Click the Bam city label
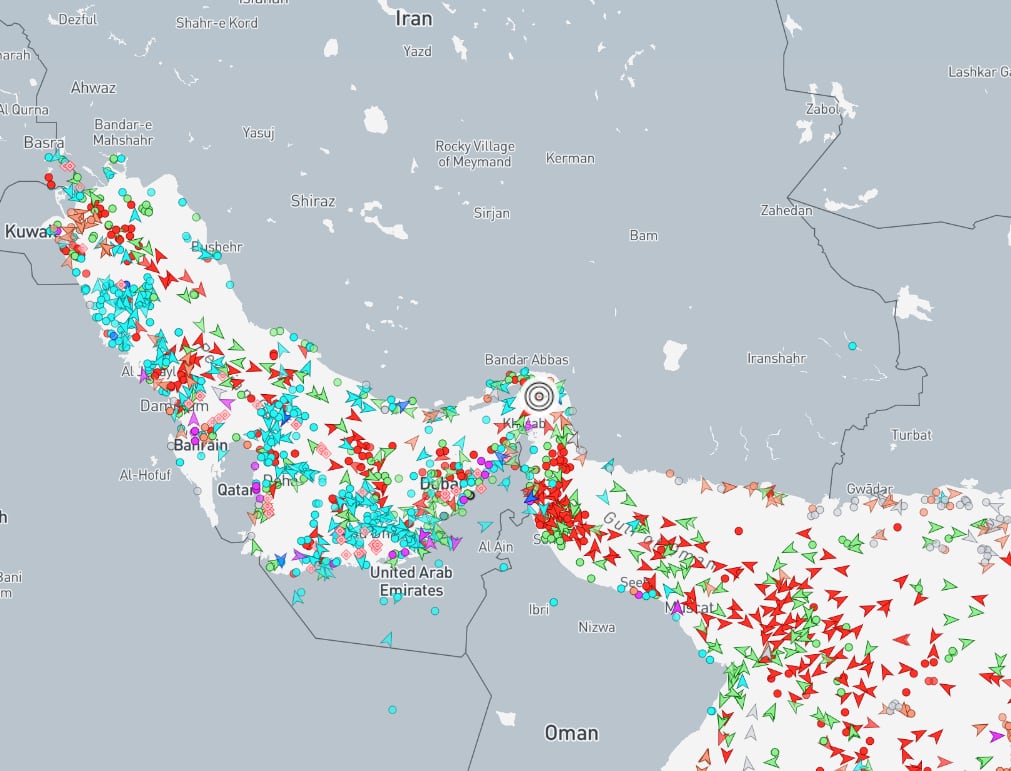 point(643,235)
